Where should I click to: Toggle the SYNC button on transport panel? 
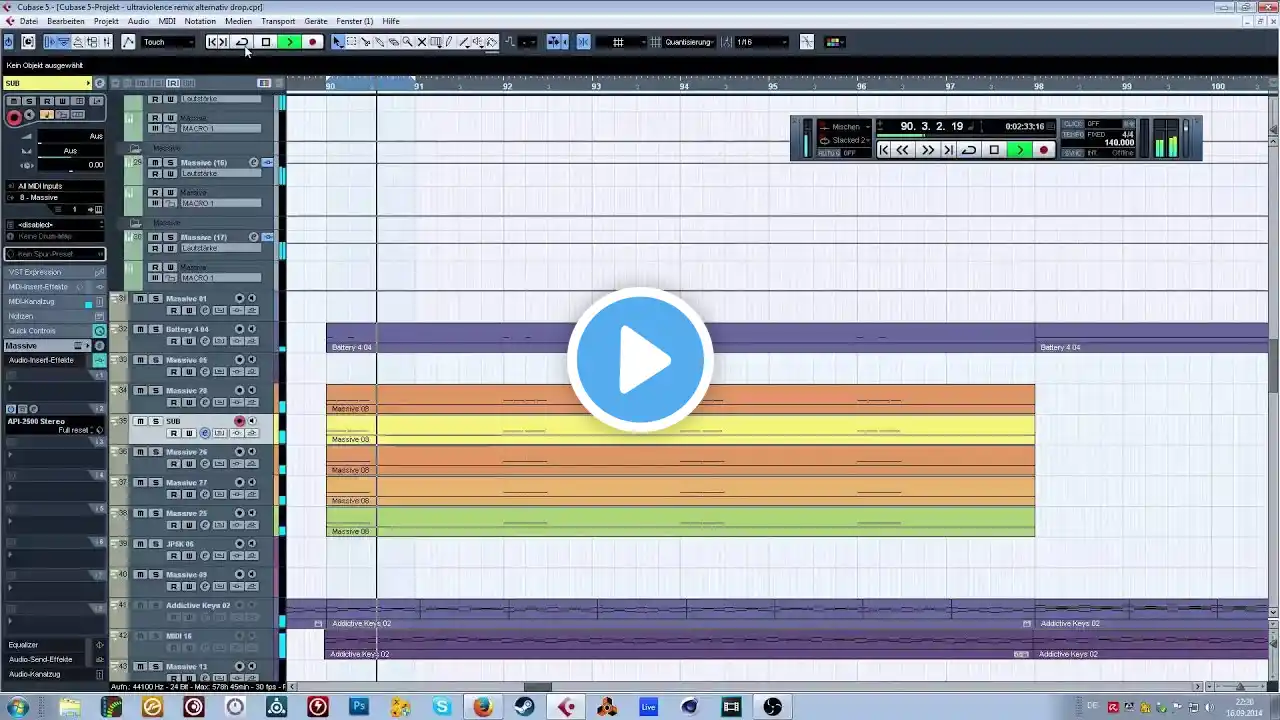click(1073, 153)
